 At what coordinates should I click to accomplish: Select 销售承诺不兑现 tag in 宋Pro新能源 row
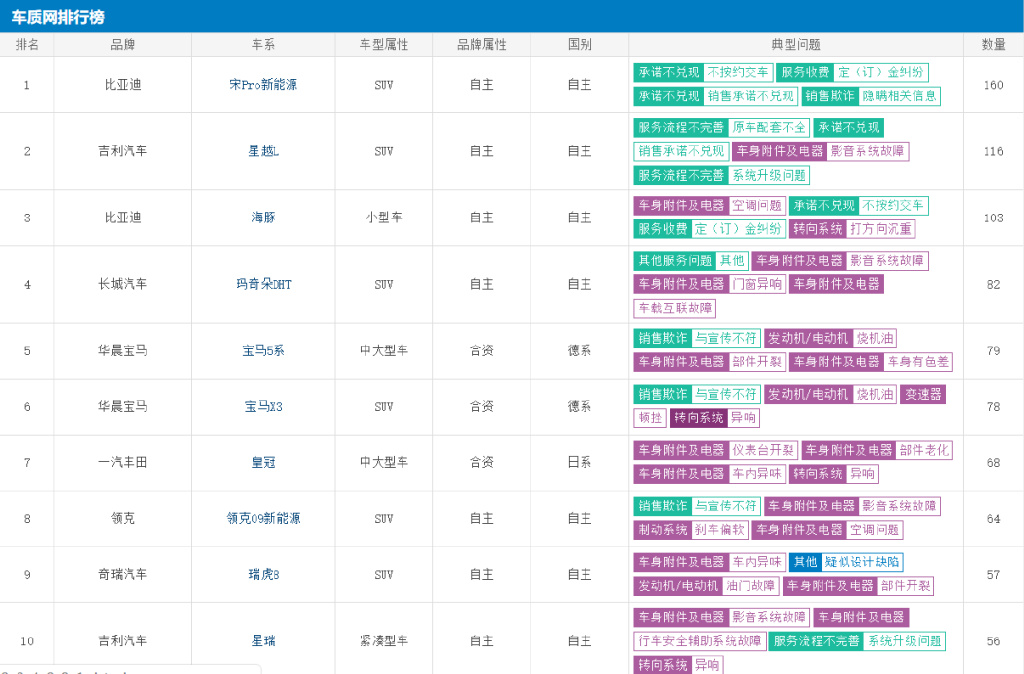750,96
